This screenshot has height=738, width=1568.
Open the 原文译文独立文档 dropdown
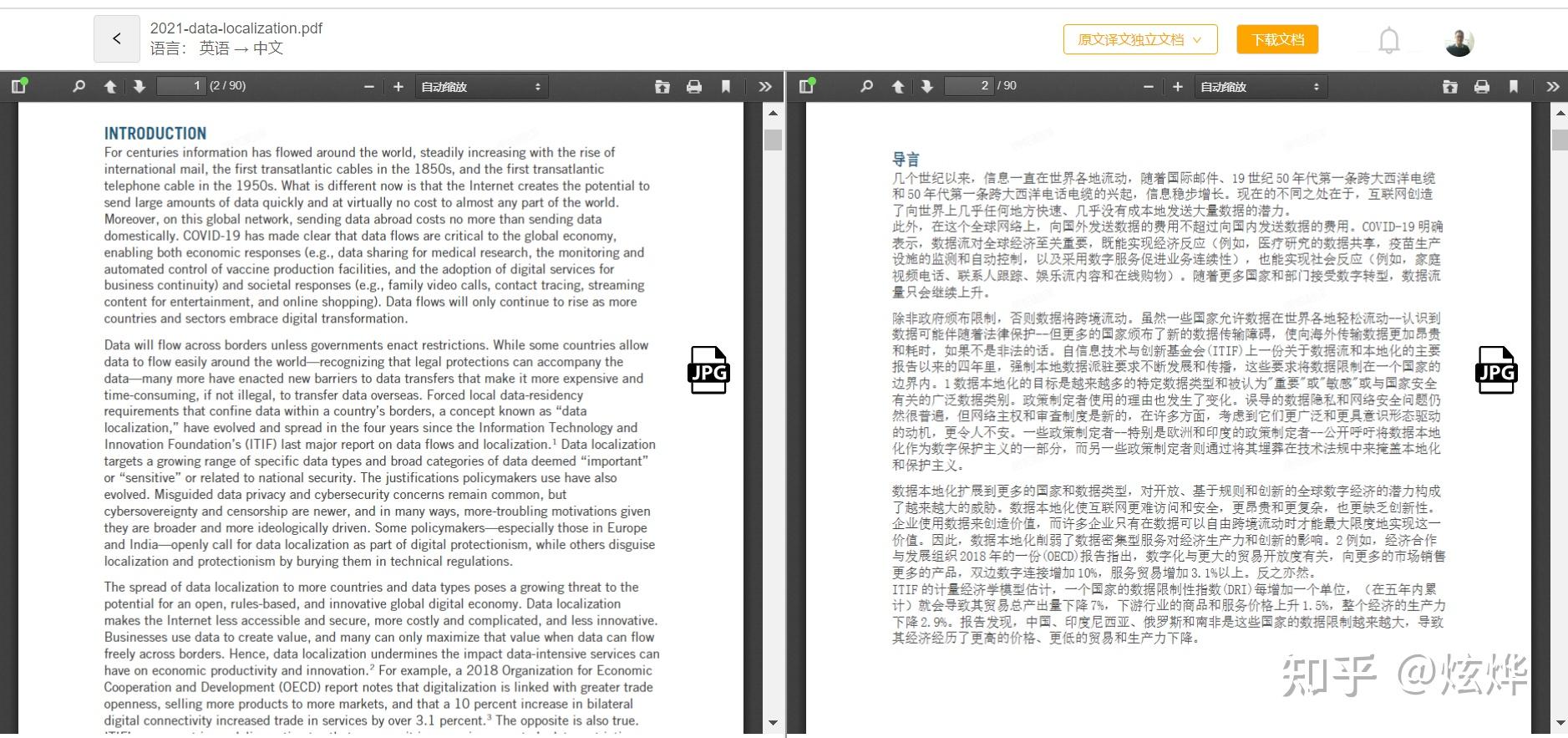coord(1139,39)
